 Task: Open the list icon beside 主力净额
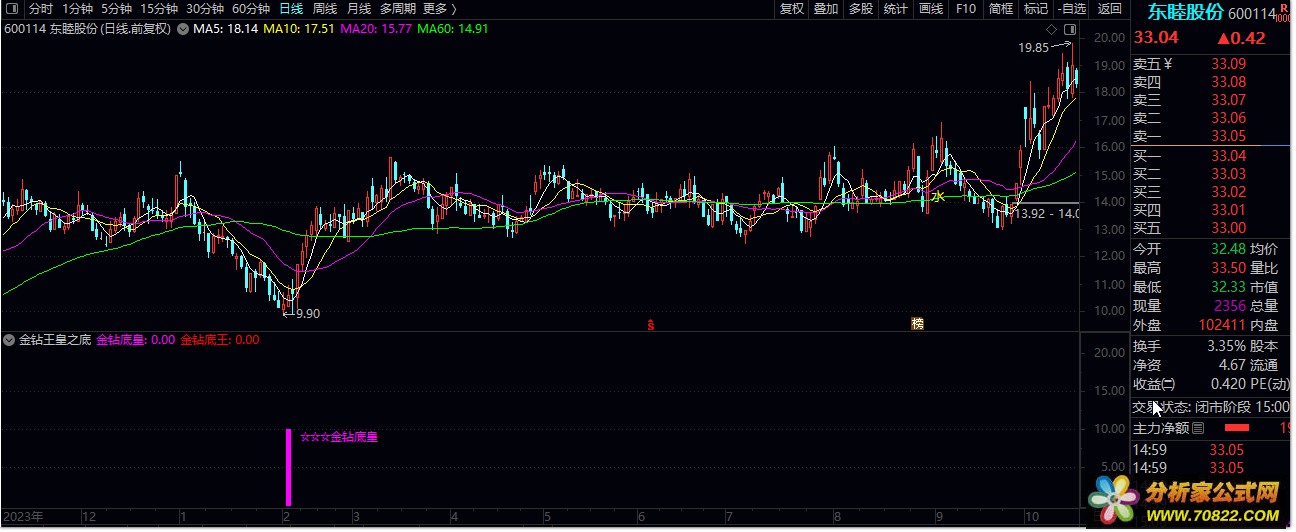[1198, 428]
